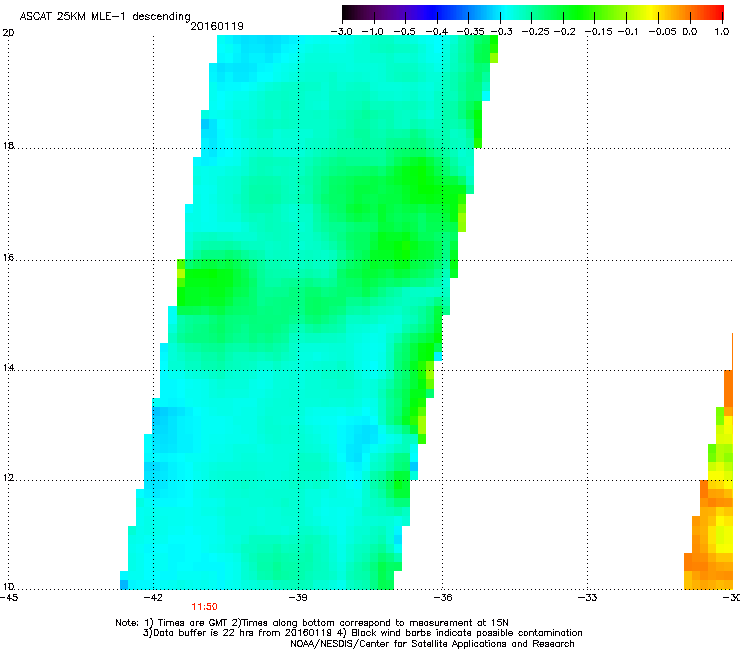This screenshot has width=740, height=650.
Task: Click the yellow section of the color scale
Action: tap(651, 12)
